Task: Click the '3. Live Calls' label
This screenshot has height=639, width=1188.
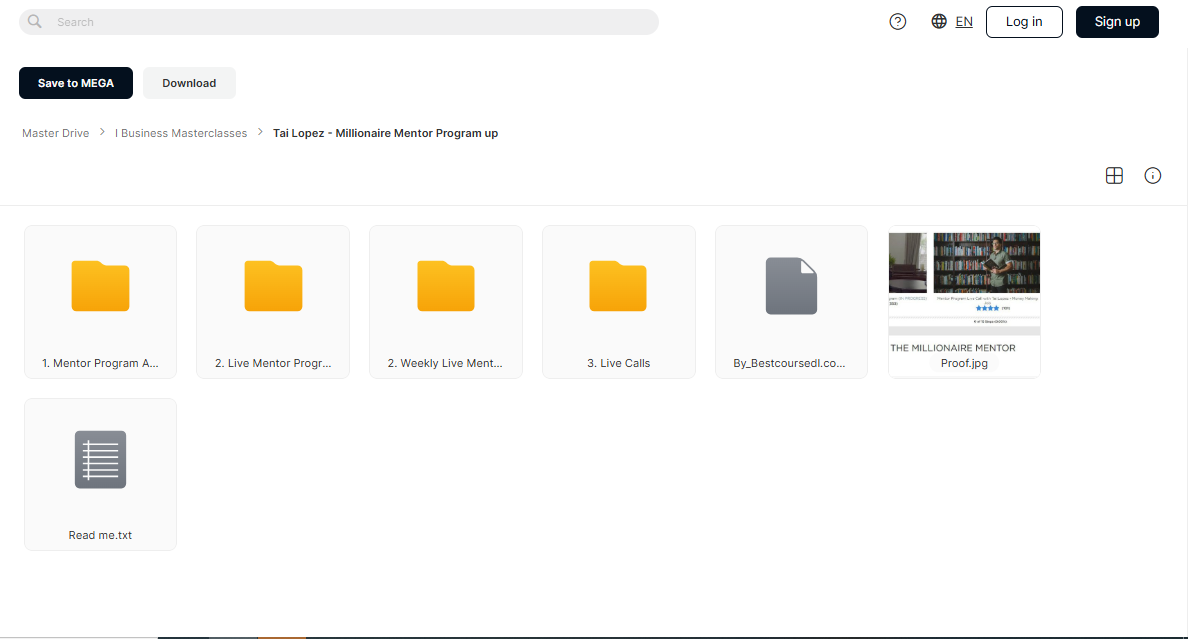Action: [x=618, y=363]
